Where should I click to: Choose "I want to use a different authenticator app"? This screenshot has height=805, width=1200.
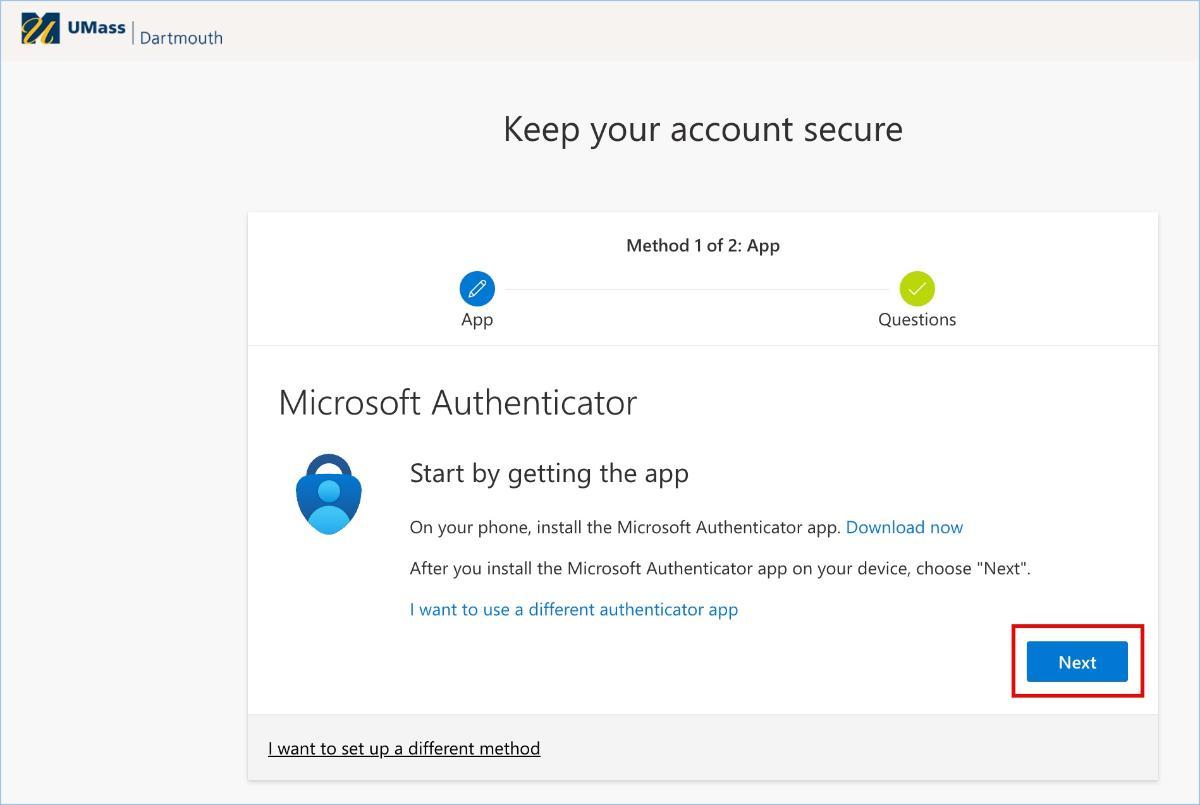click(x=573, y=609)
